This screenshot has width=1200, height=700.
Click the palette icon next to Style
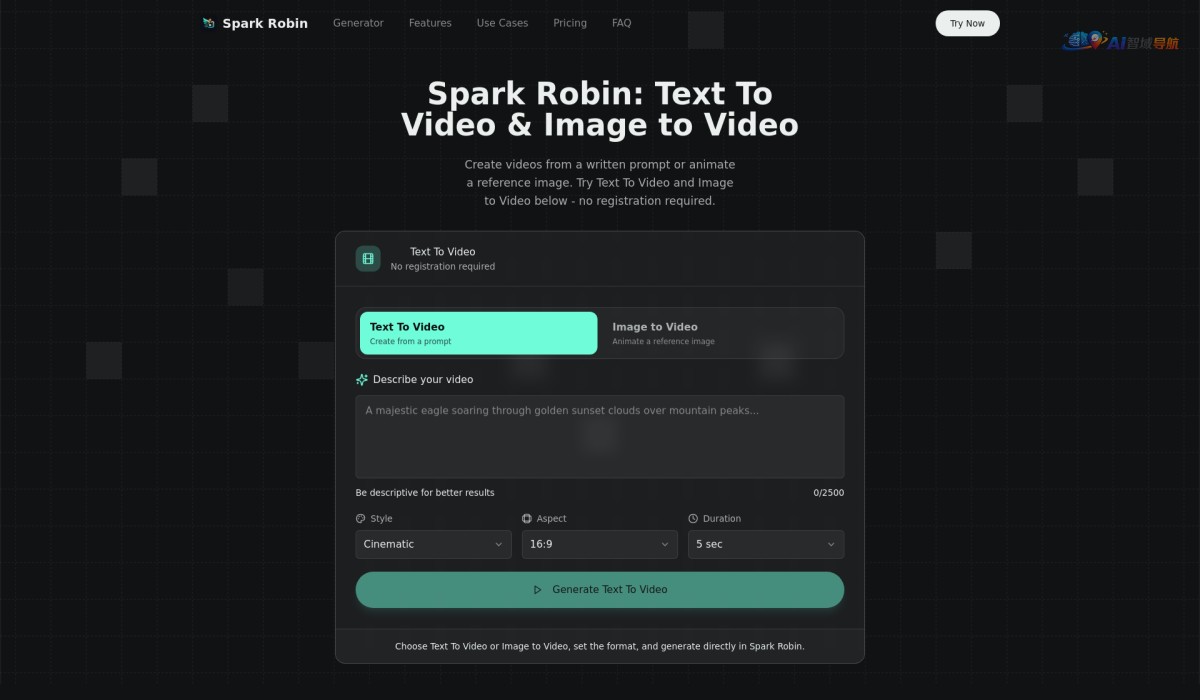pos(361,519)
